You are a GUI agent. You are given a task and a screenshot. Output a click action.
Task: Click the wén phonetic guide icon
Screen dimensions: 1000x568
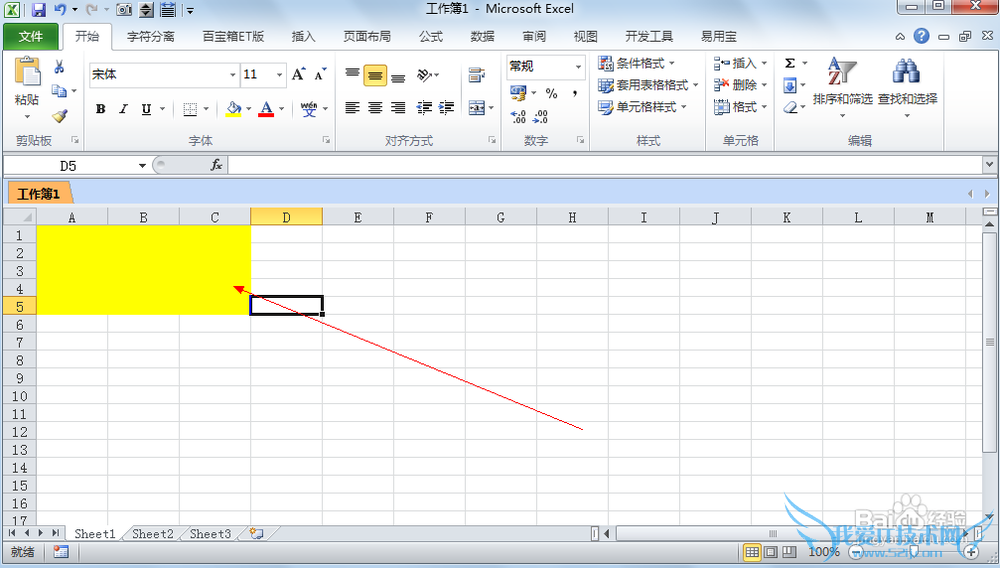[x=309, y=109]
